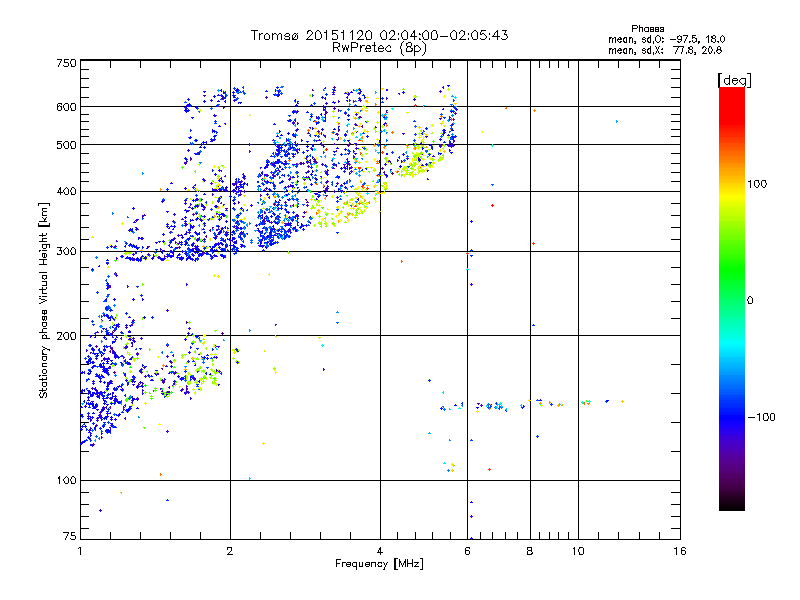Image resolution: width=800 pixels, height=600 pixels.
Task: Click the x-axis tick label "1"
Action: click(80, 551)
